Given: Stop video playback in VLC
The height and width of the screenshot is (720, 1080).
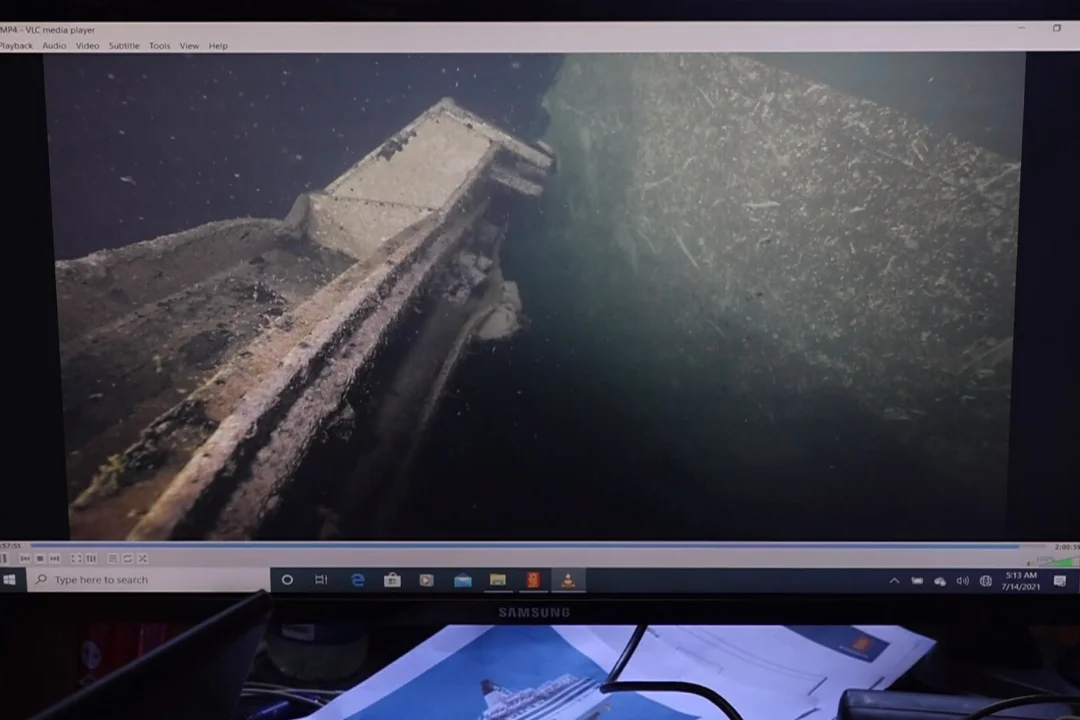Looking at the screenshot, I should coord(40,558).
